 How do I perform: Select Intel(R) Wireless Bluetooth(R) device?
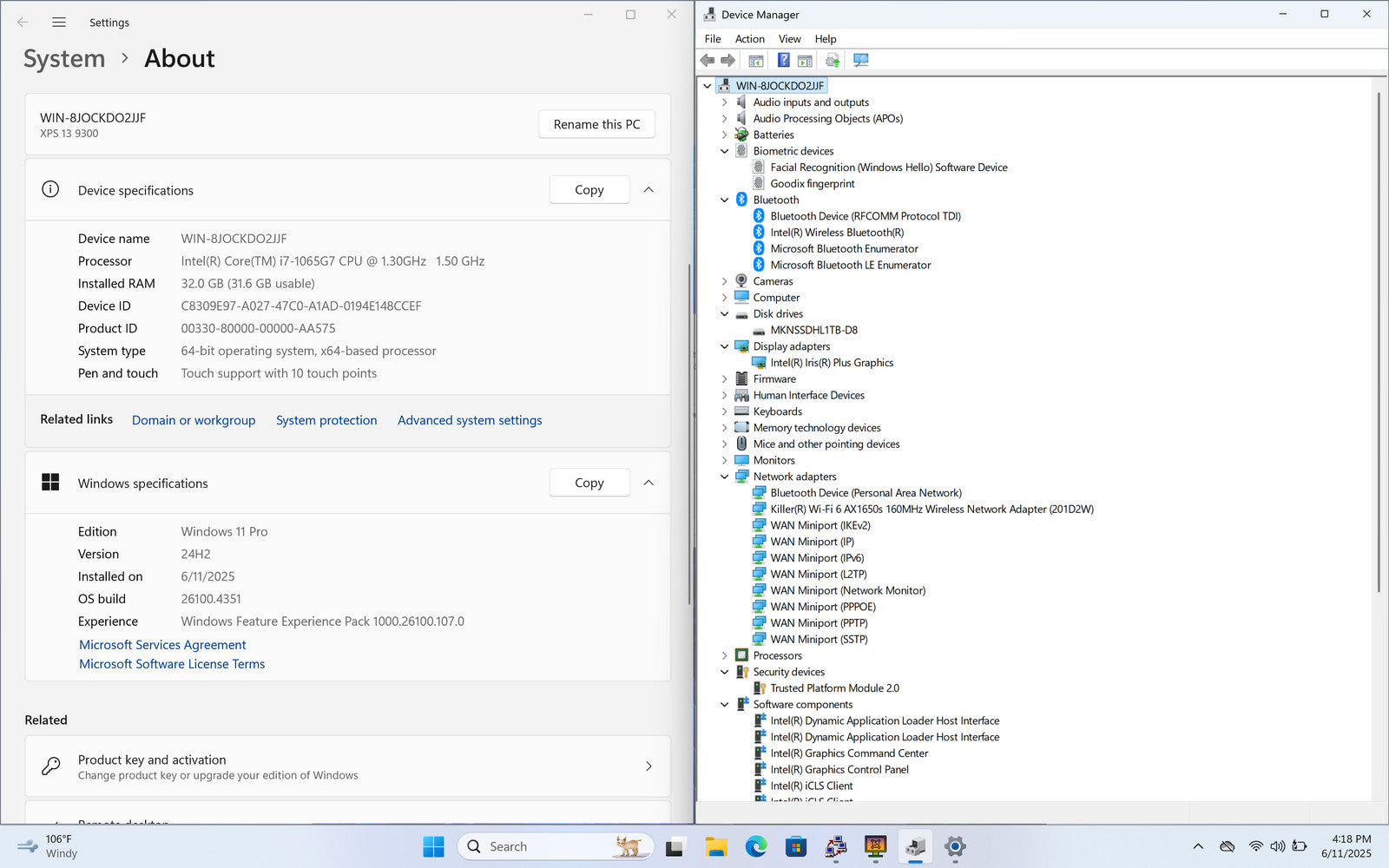[x=837, y=233]
